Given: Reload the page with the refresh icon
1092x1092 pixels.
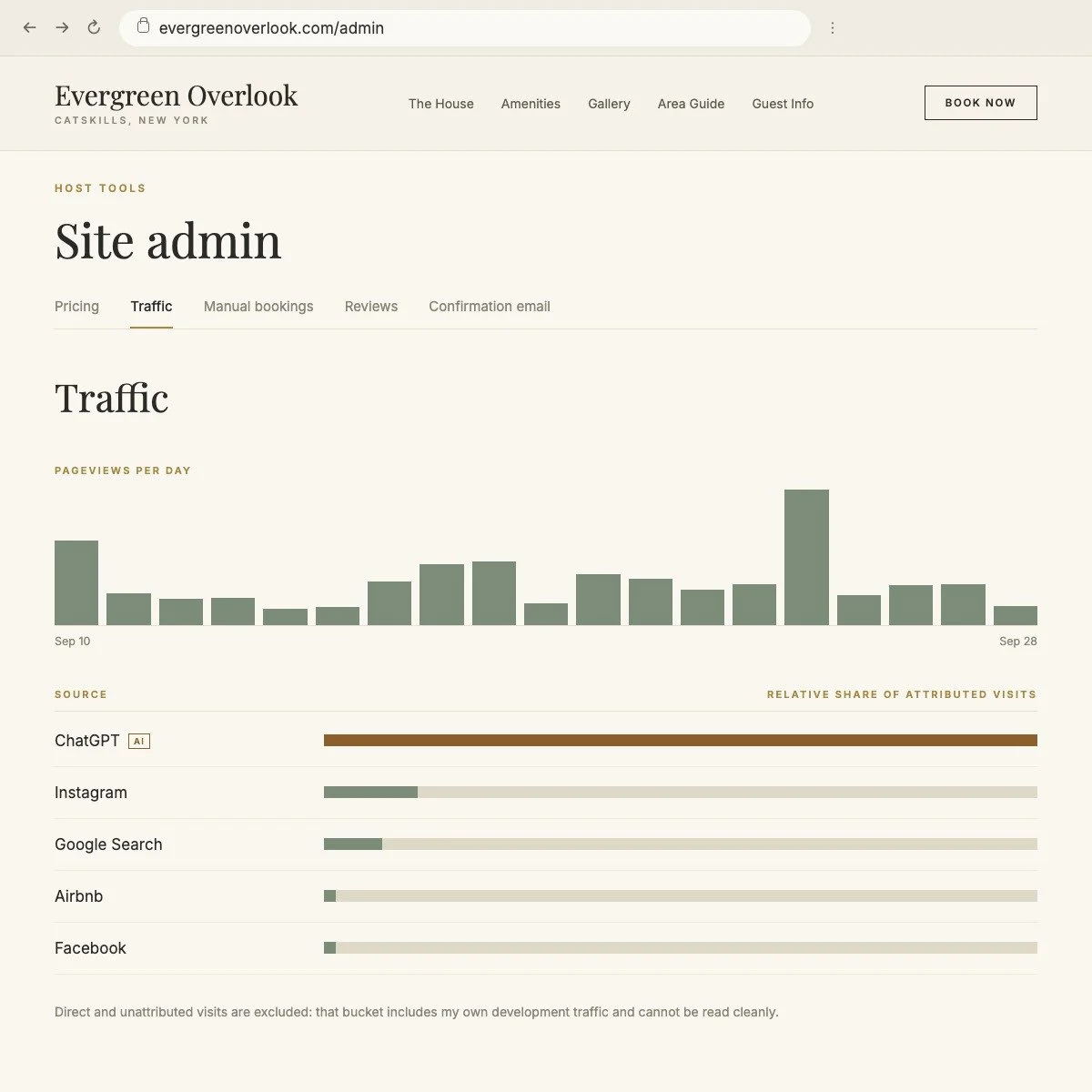Looking at the screenshot, I should click(94, 28).
